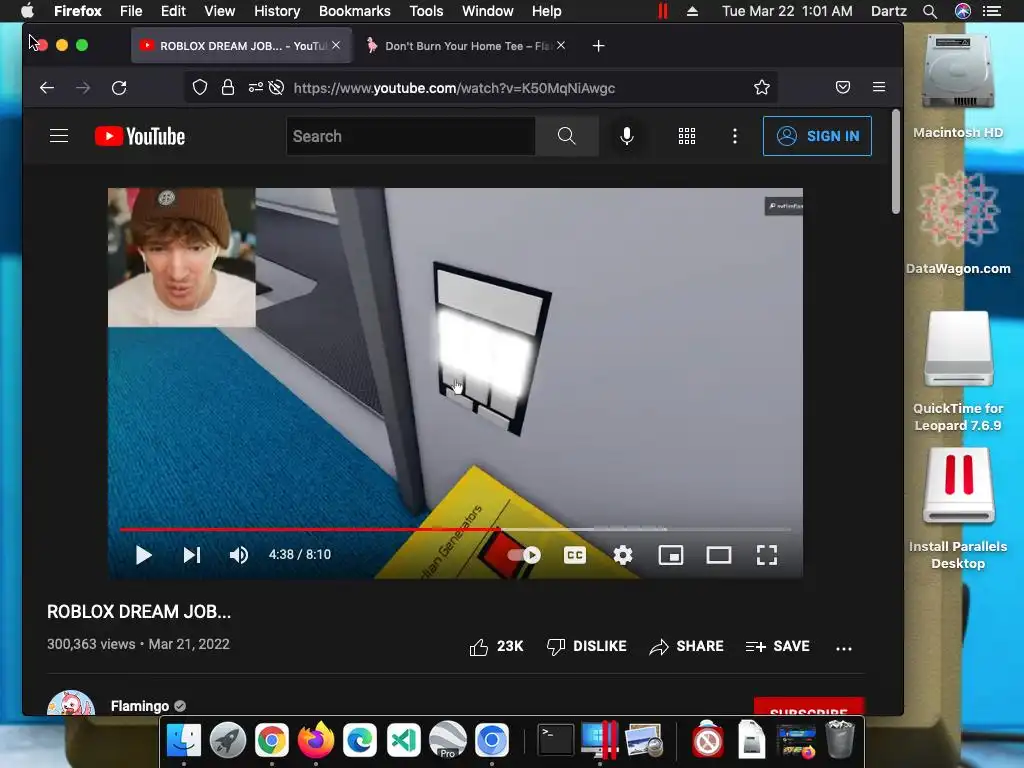Go to YouTube home logo

[140, 136]
